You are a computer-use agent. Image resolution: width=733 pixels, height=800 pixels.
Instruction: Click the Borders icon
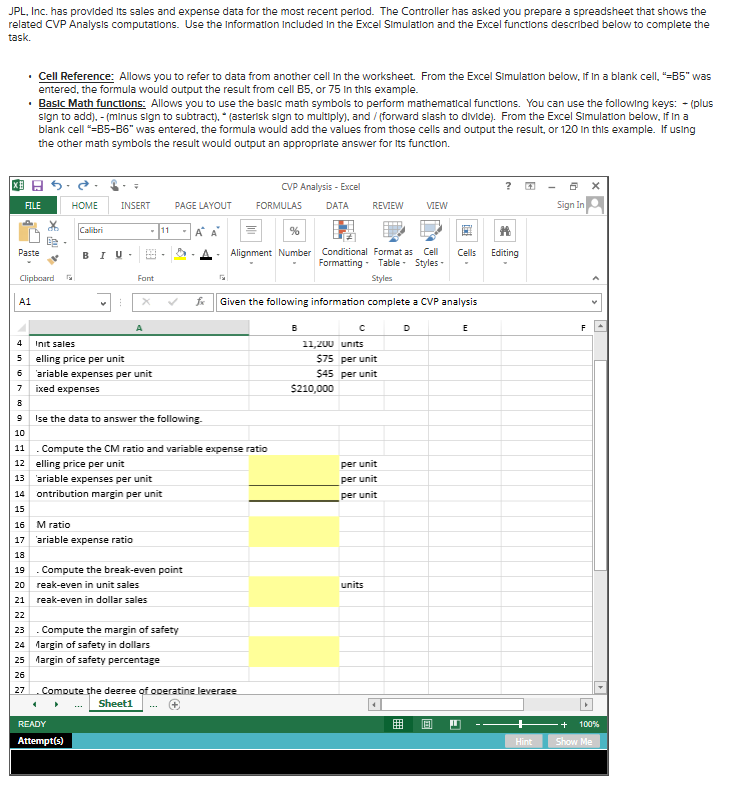(151, 254)
